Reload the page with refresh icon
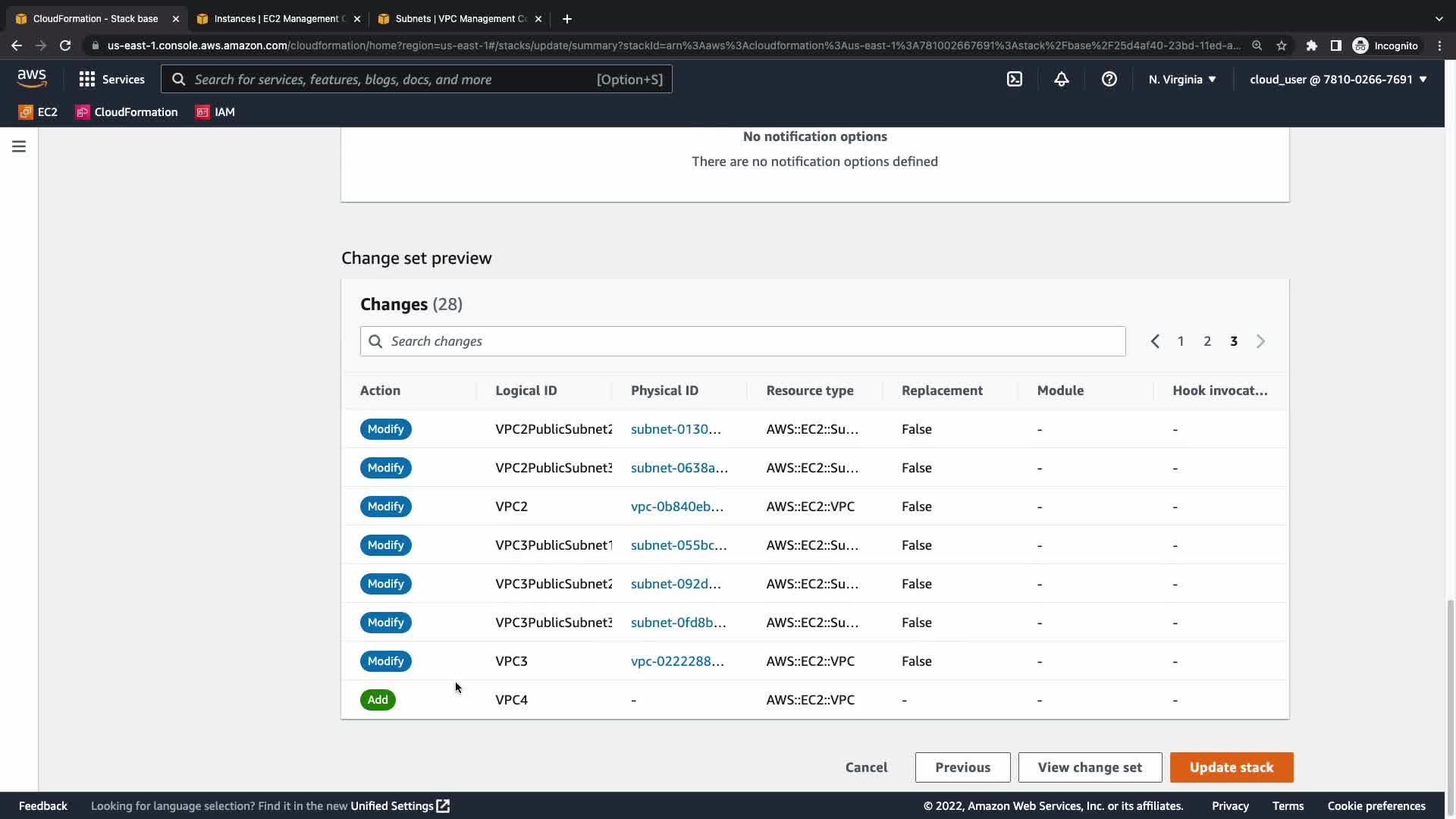This screenshot has height=819, width=1456. click(x=65, y=45)
